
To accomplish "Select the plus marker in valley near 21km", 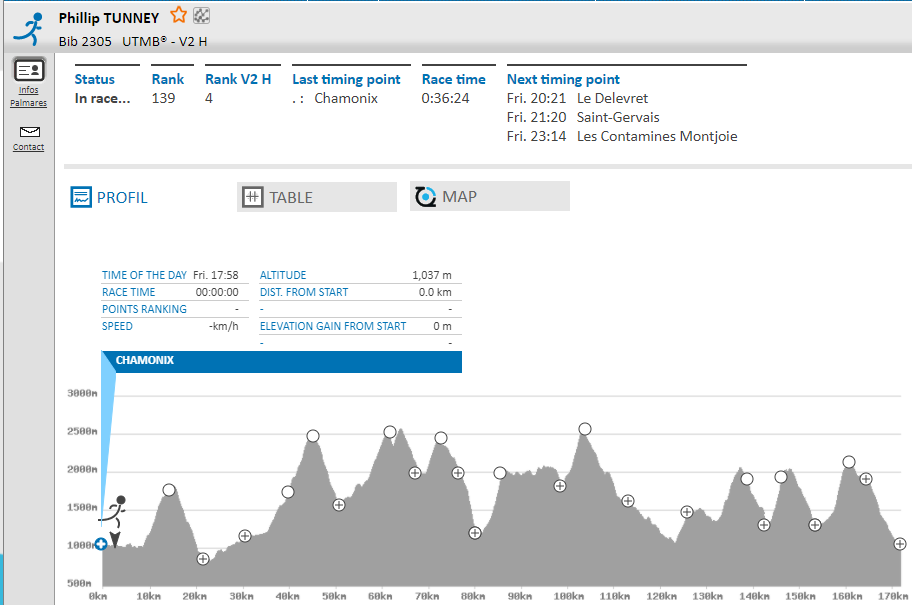I will (203, 559).
